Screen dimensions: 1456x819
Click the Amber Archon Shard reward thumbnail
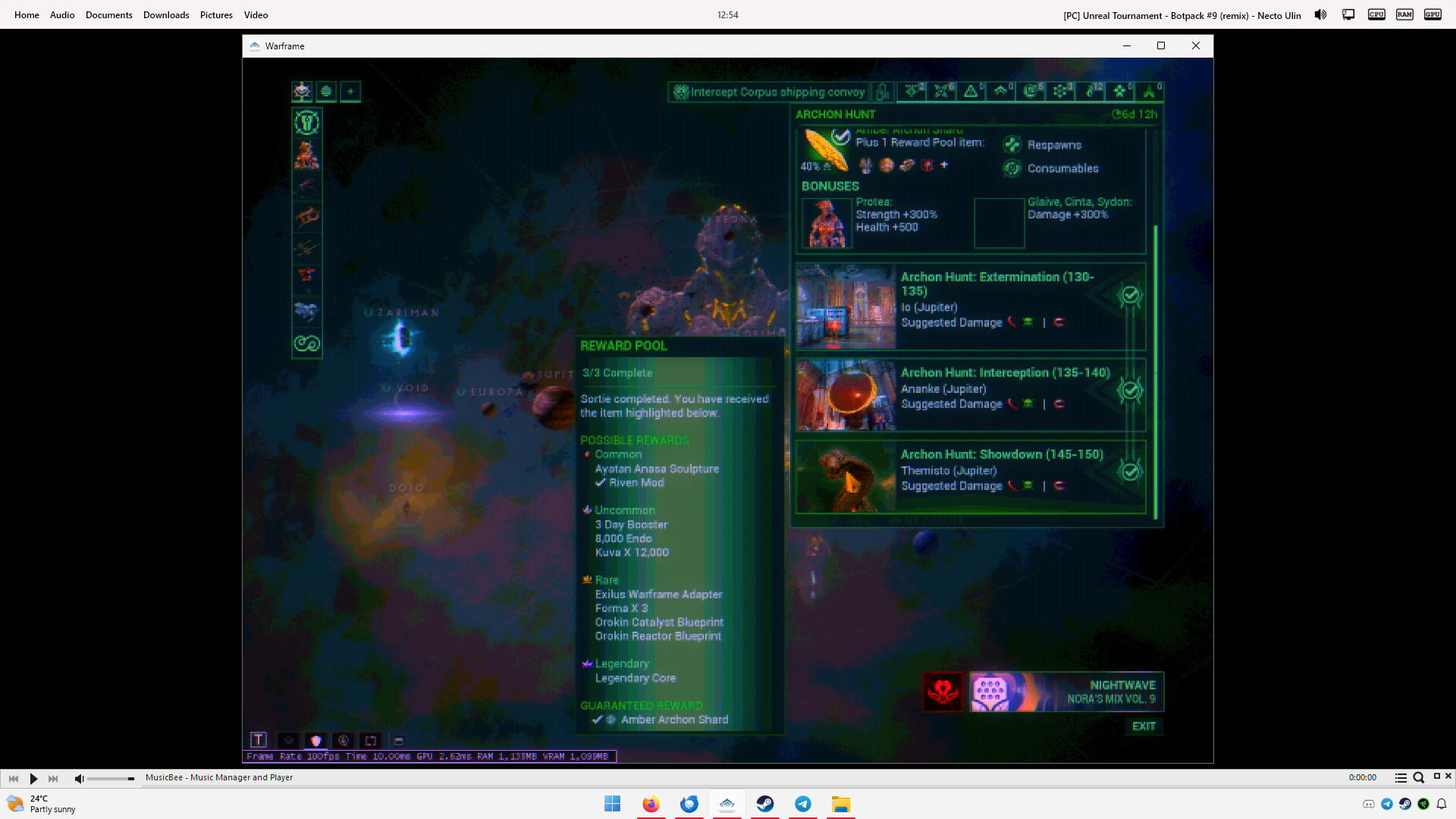pyautogui.click(x=827, y=149)
